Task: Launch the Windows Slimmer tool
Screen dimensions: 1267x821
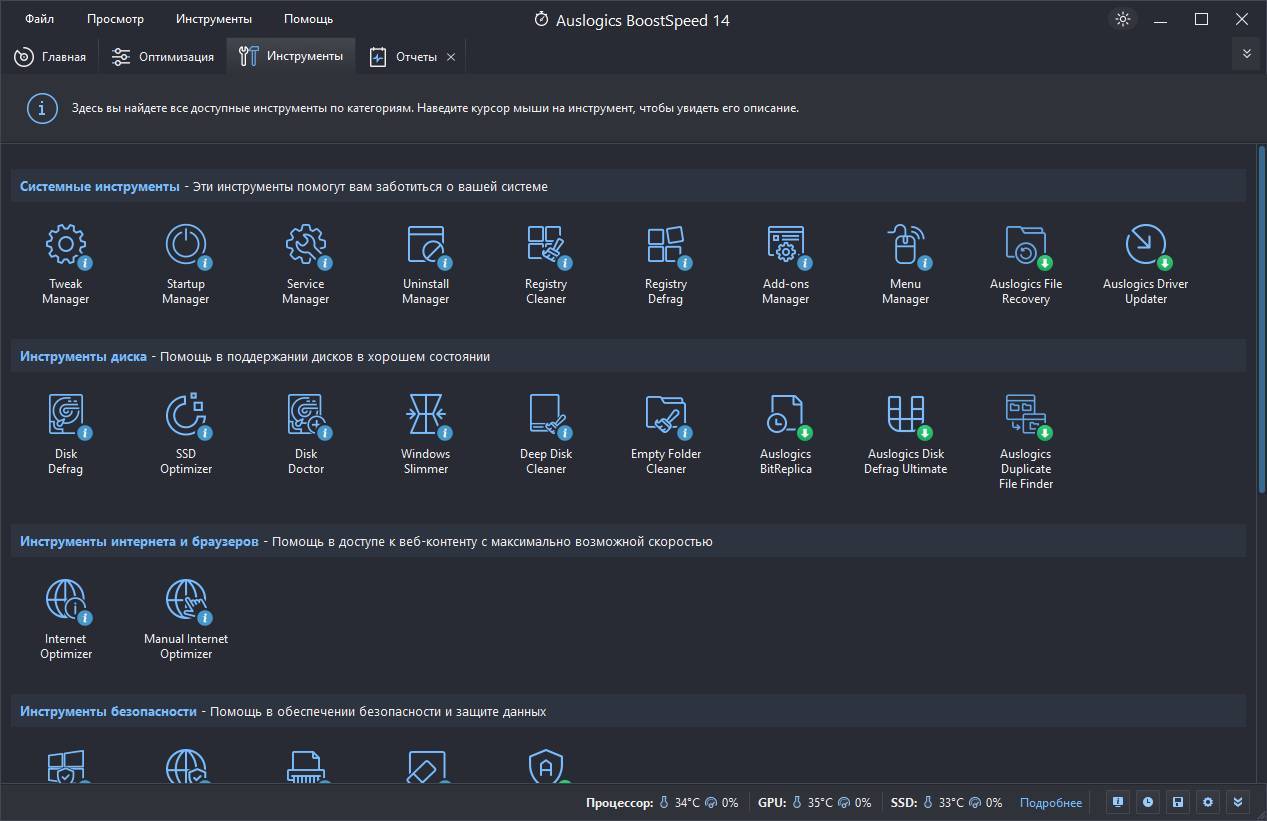Action: (x=426, y=433)
